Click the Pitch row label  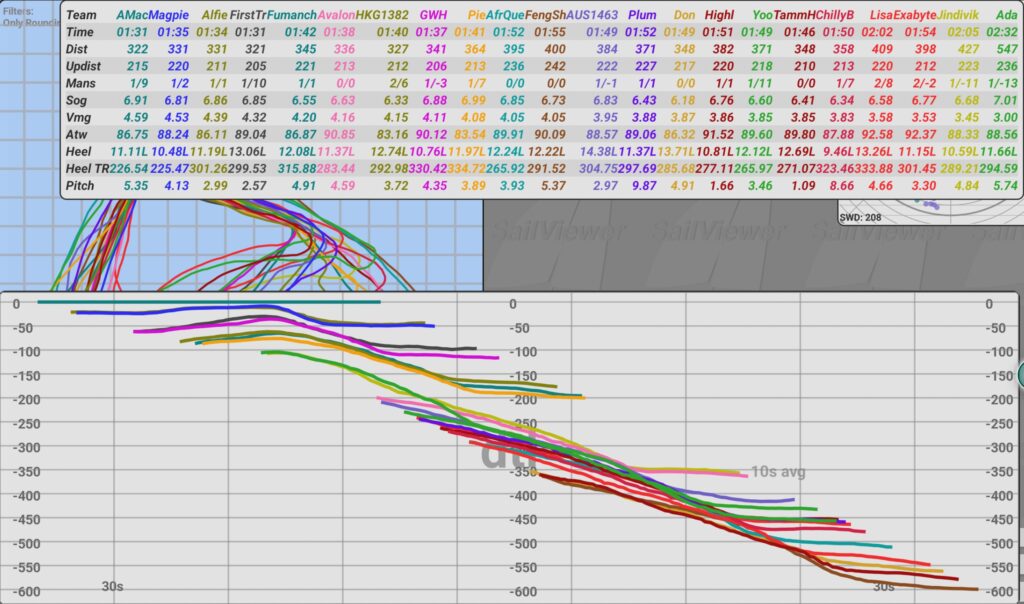pos(80,185)
